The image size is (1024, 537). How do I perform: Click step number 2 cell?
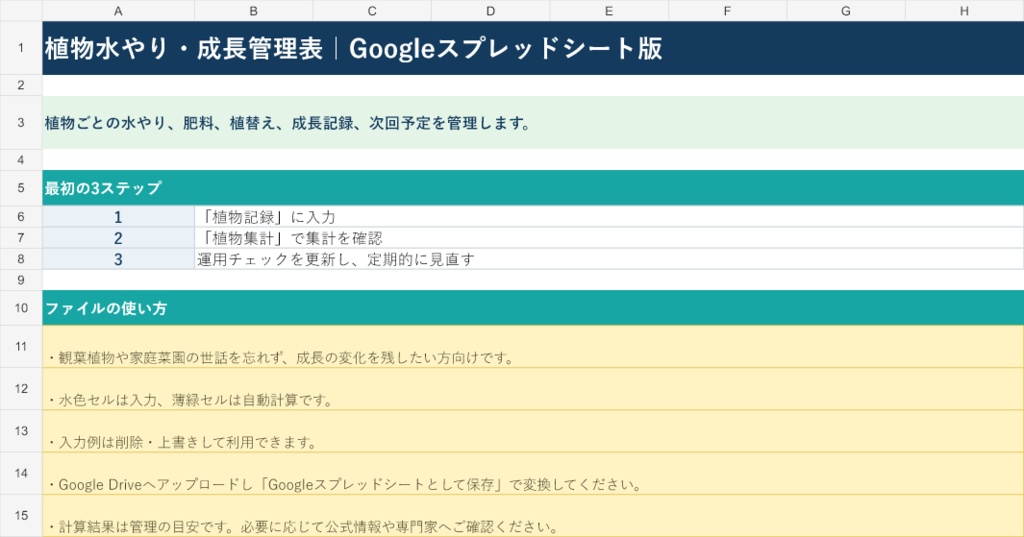pos(118,238)
